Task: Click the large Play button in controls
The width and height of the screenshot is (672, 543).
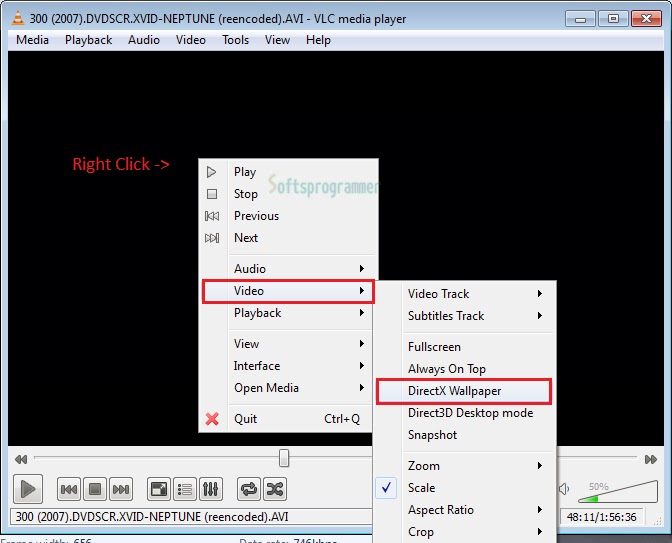Action: coord(28,489)
